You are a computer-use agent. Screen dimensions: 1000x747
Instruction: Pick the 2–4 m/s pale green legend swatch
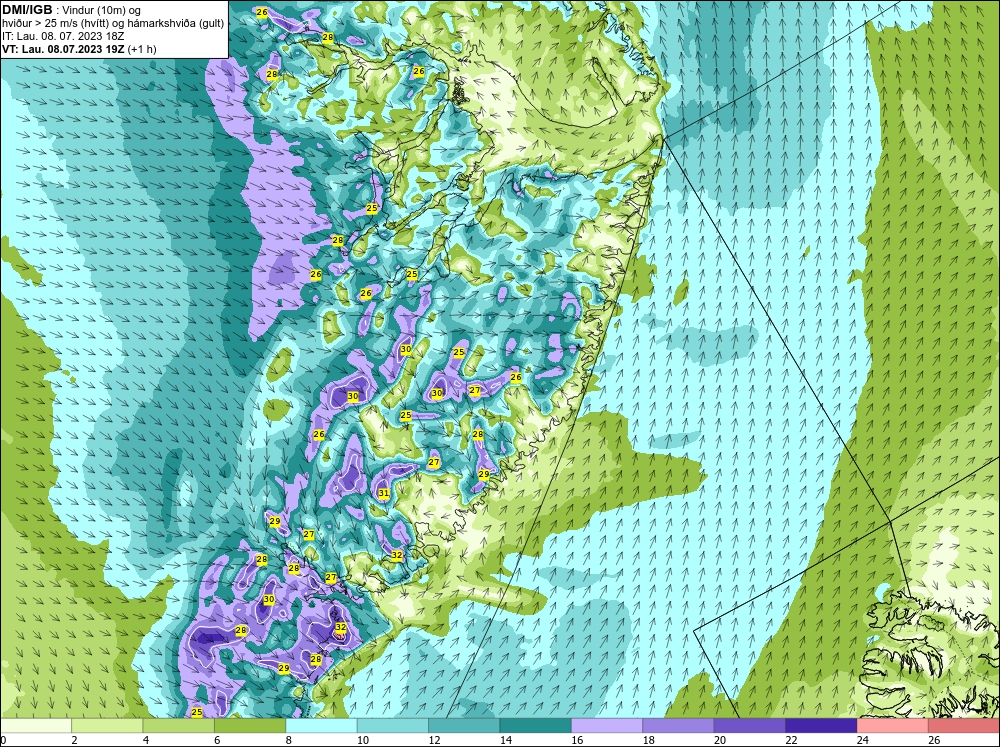[107, 725]
